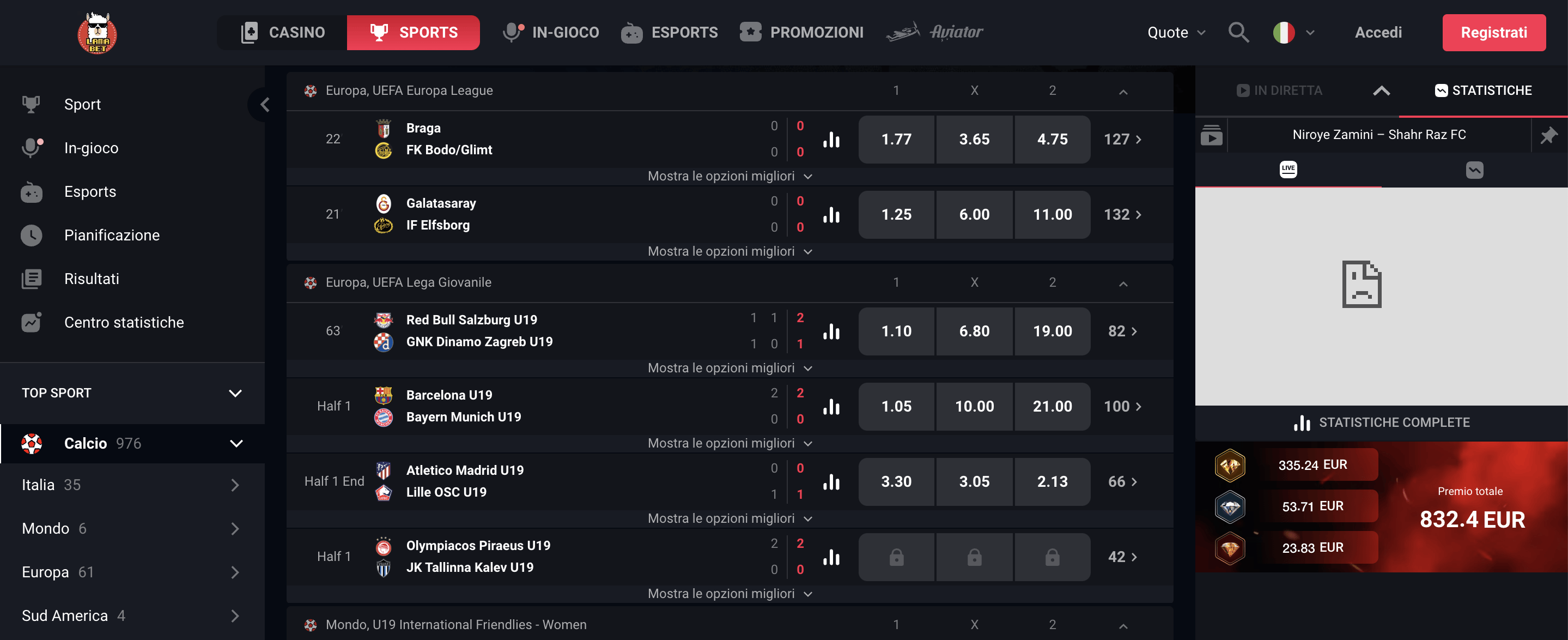
Task: Collapse the IN DIRETTA panel
Action: [1382, 90]
